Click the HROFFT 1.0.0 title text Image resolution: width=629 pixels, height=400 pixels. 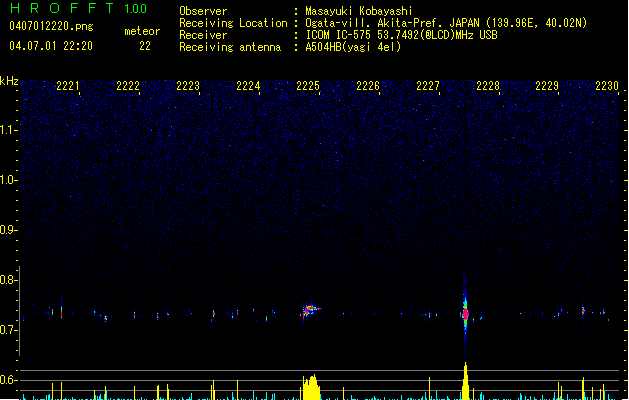[x=78, y=8]
